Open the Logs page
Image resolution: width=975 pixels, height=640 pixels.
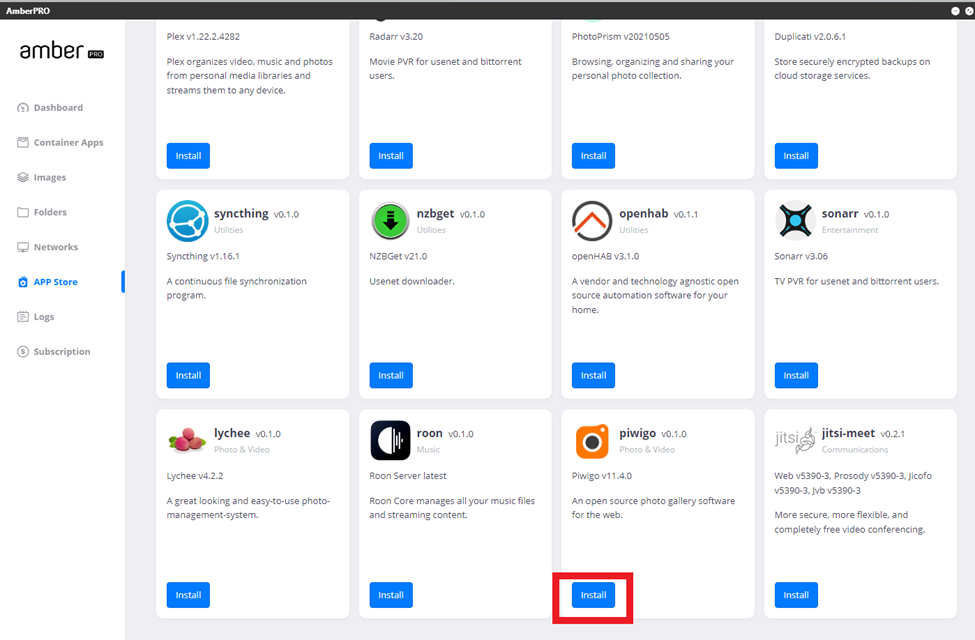pos(44,317)
